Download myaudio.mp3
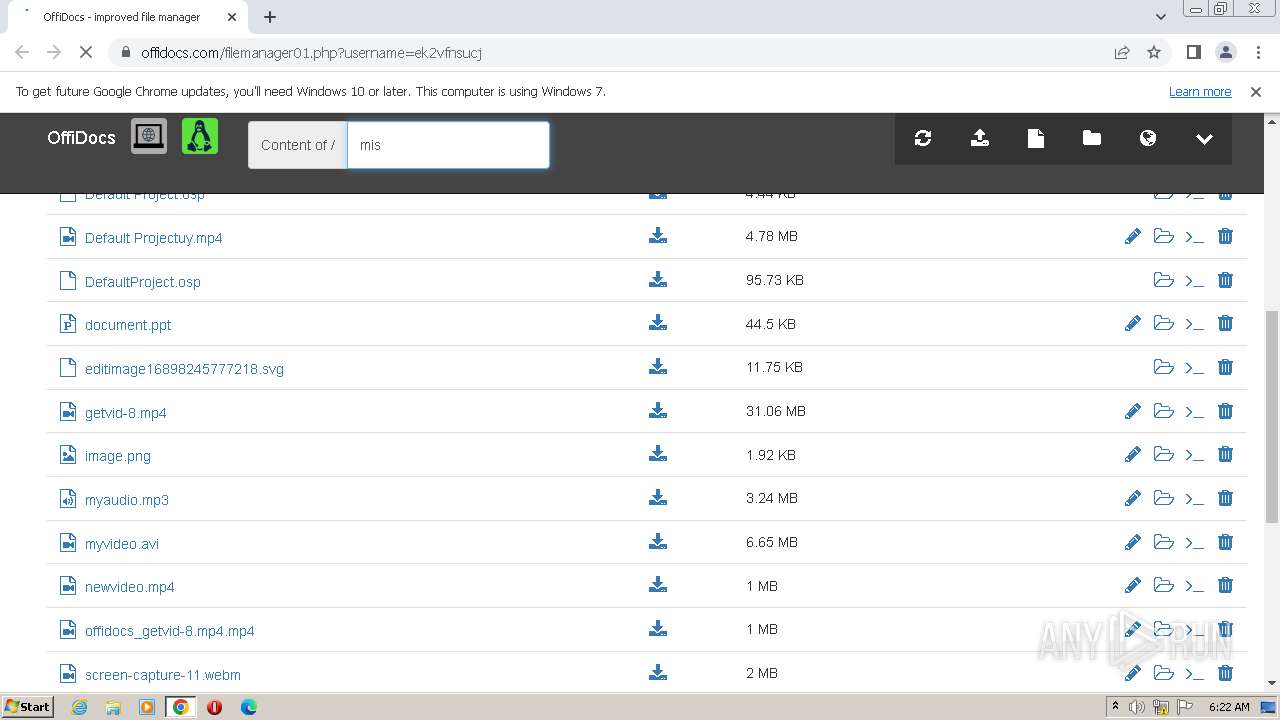 click(658, 498)
